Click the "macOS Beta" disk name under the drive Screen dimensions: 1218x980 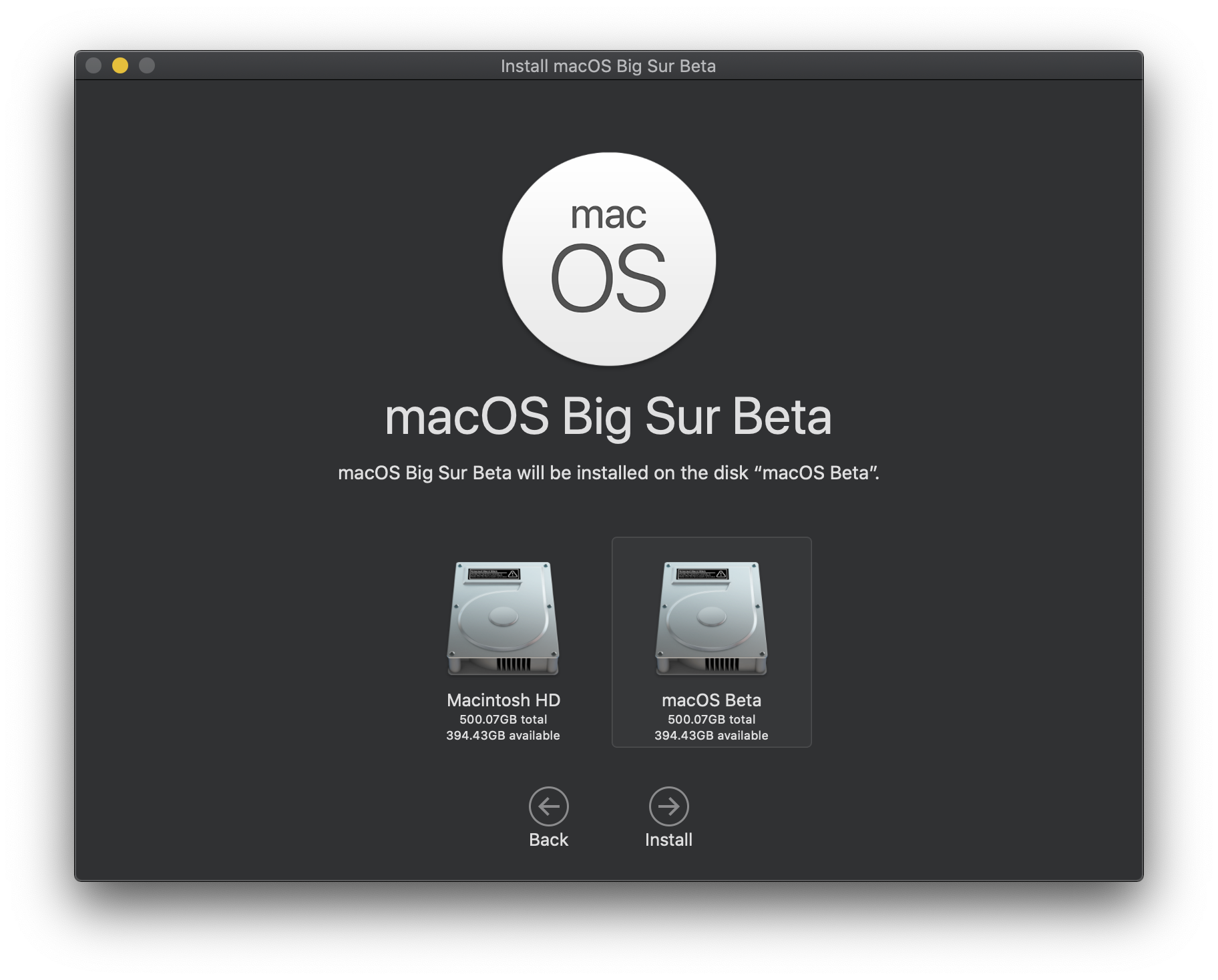coord(711,700)
